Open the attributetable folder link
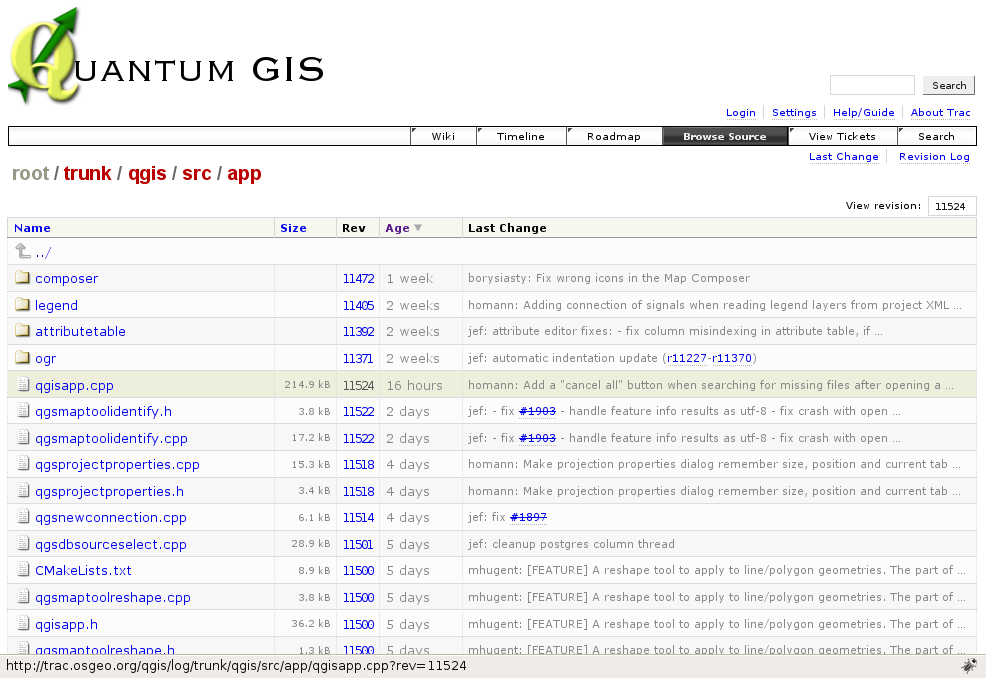Image resolution: width=986 pixels, height=678 pixels. point(80,331)
